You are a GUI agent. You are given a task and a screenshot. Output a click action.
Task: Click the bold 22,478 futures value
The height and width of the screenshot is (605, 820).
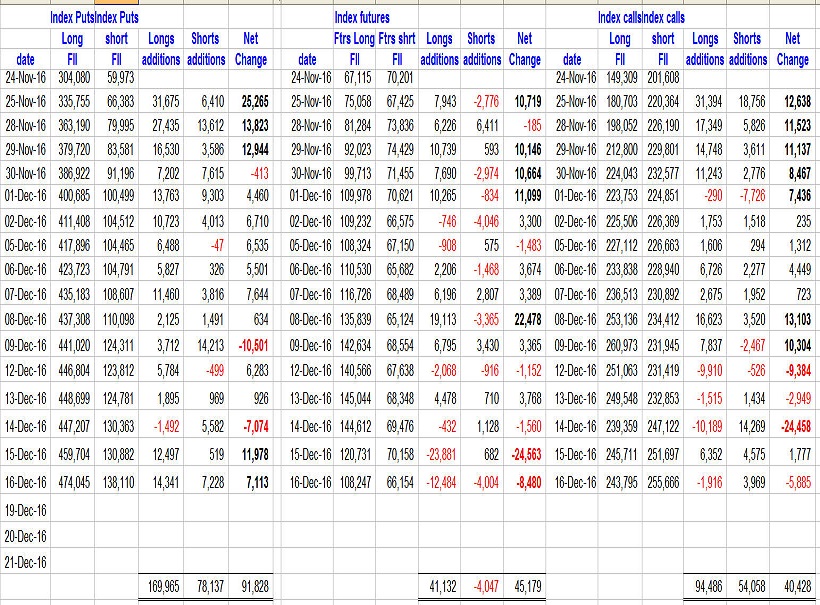point(523,320)
